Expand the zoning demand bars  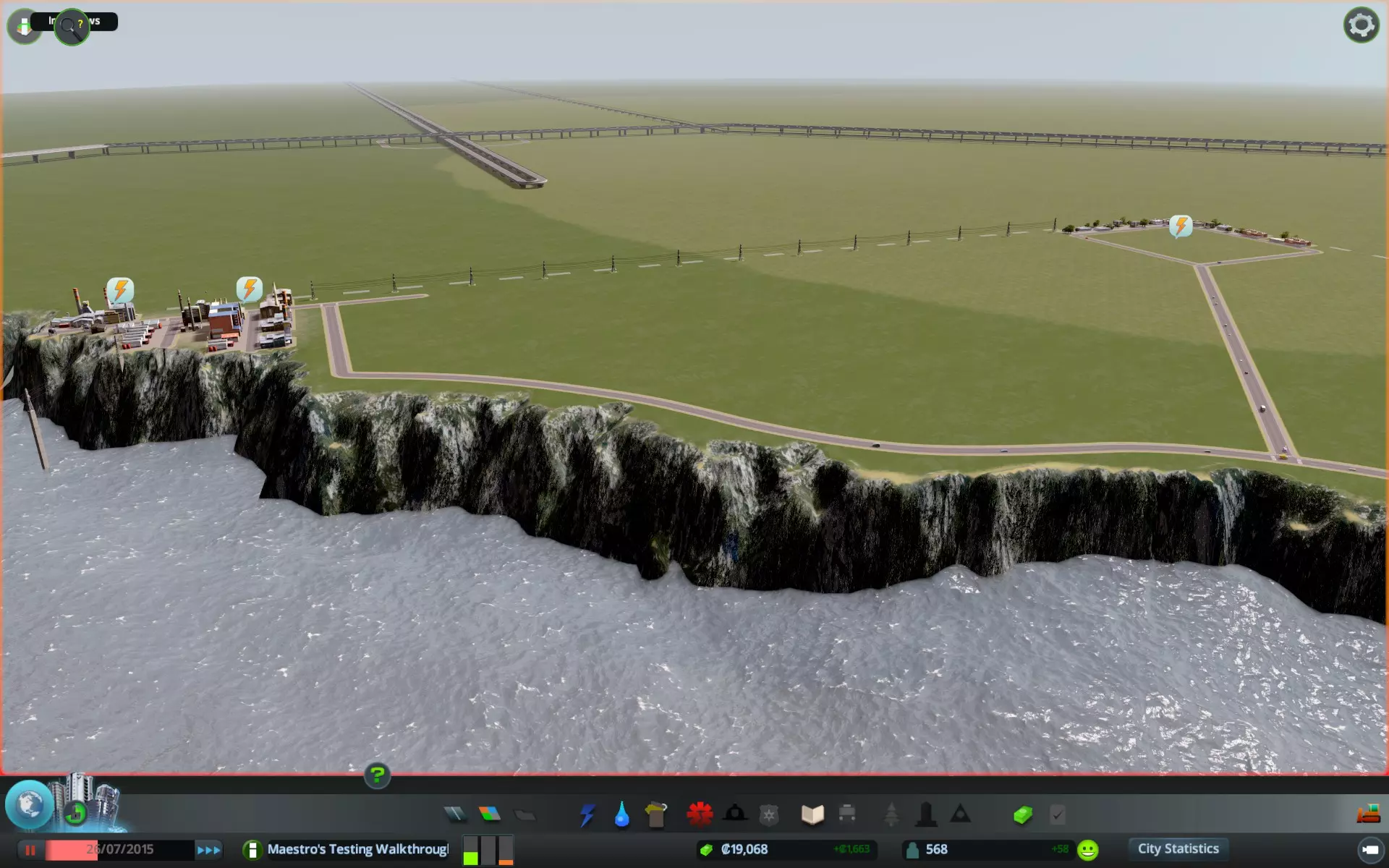(488, 850)
